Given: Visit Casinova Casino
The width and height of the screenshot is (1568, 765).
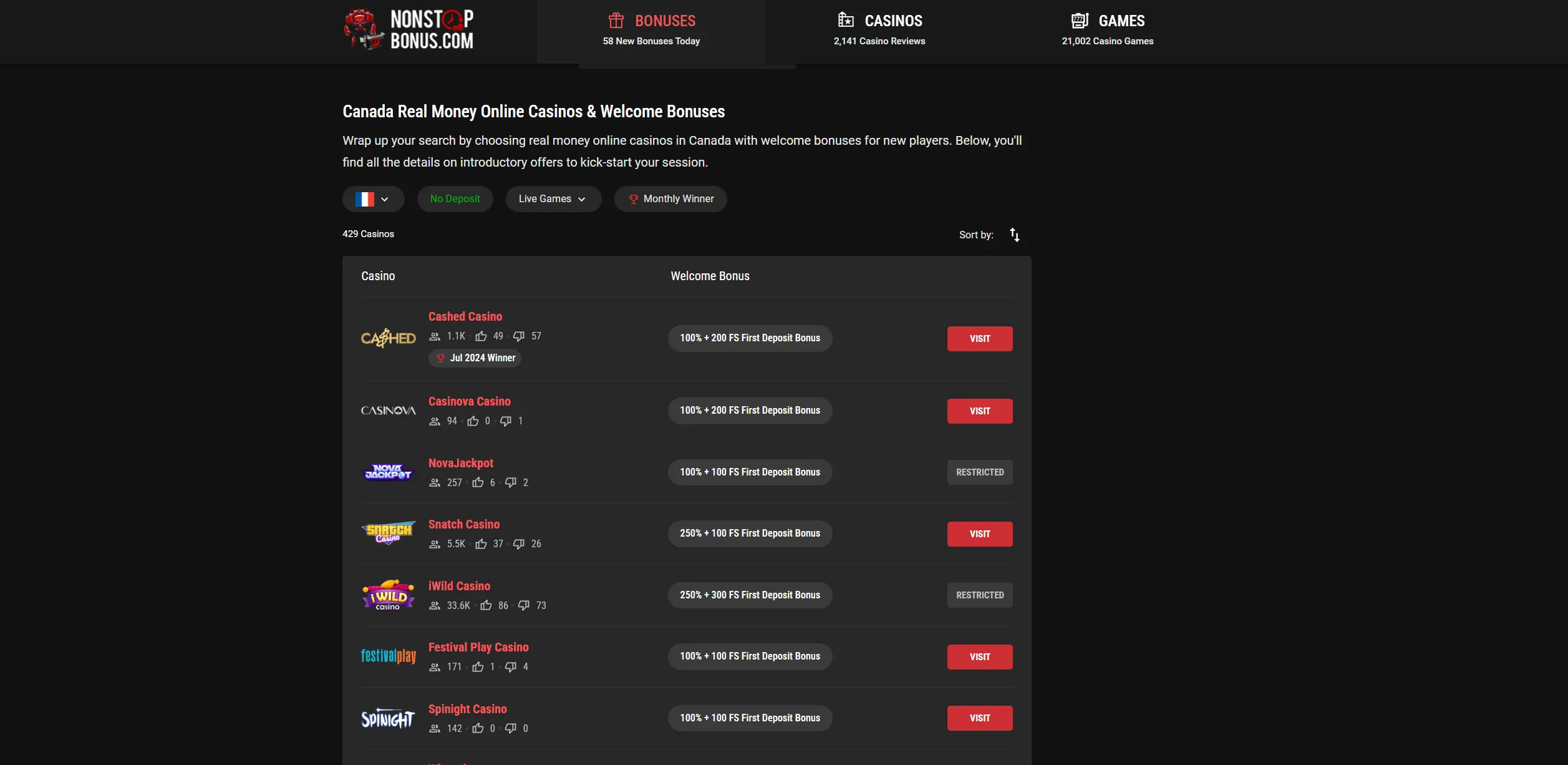Looking at the screenshot, I should pyautogui.click(x=980, y=411).
